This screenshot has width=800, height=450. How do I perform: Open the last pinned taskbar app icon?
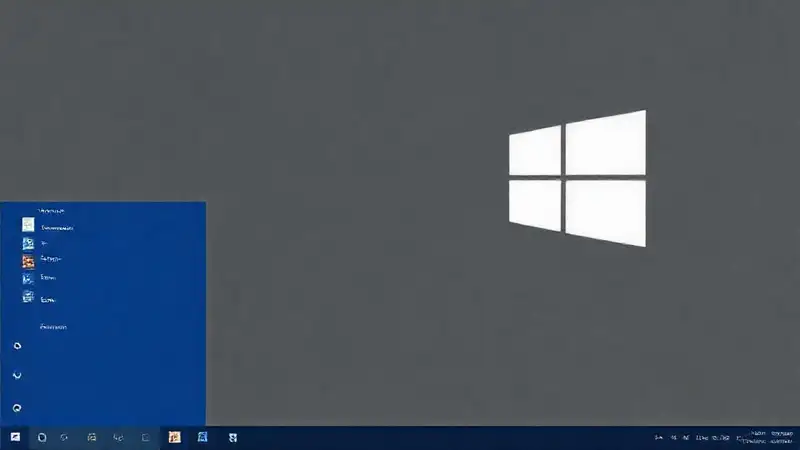233,437
